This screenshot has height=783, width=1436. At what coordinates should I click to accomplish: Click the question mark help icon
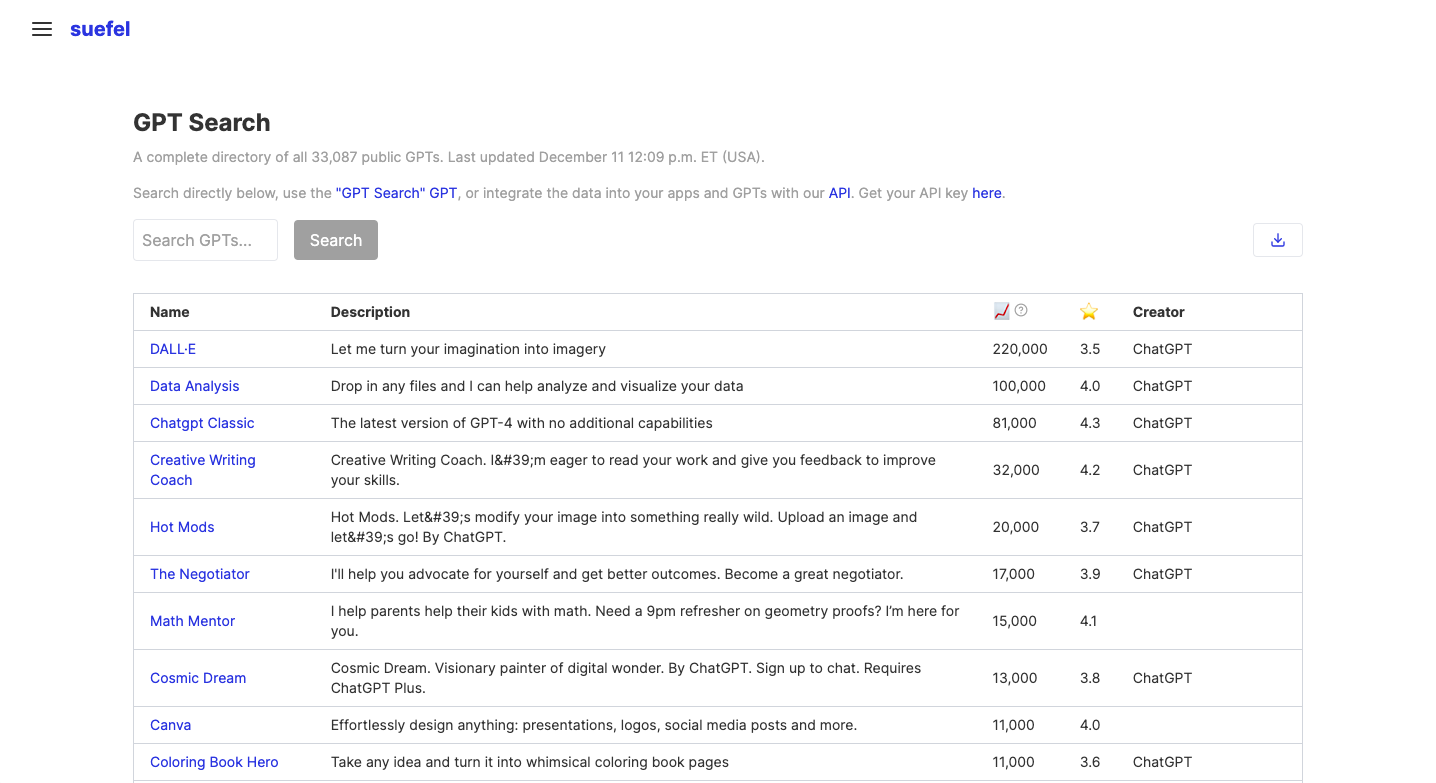click(1021, 310)
